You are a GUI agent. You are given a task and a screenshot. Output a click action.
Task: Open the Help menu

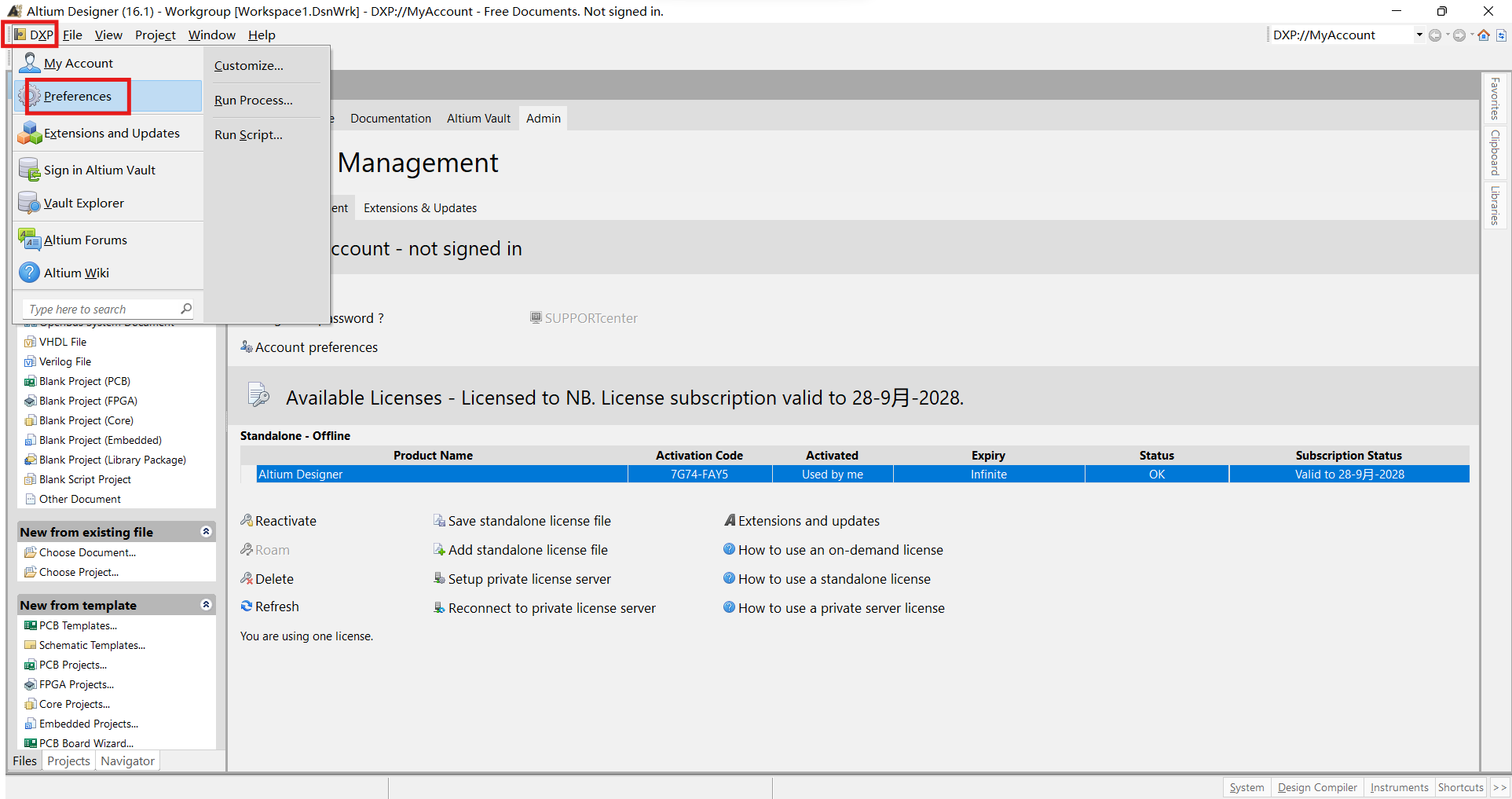point(262,35)
